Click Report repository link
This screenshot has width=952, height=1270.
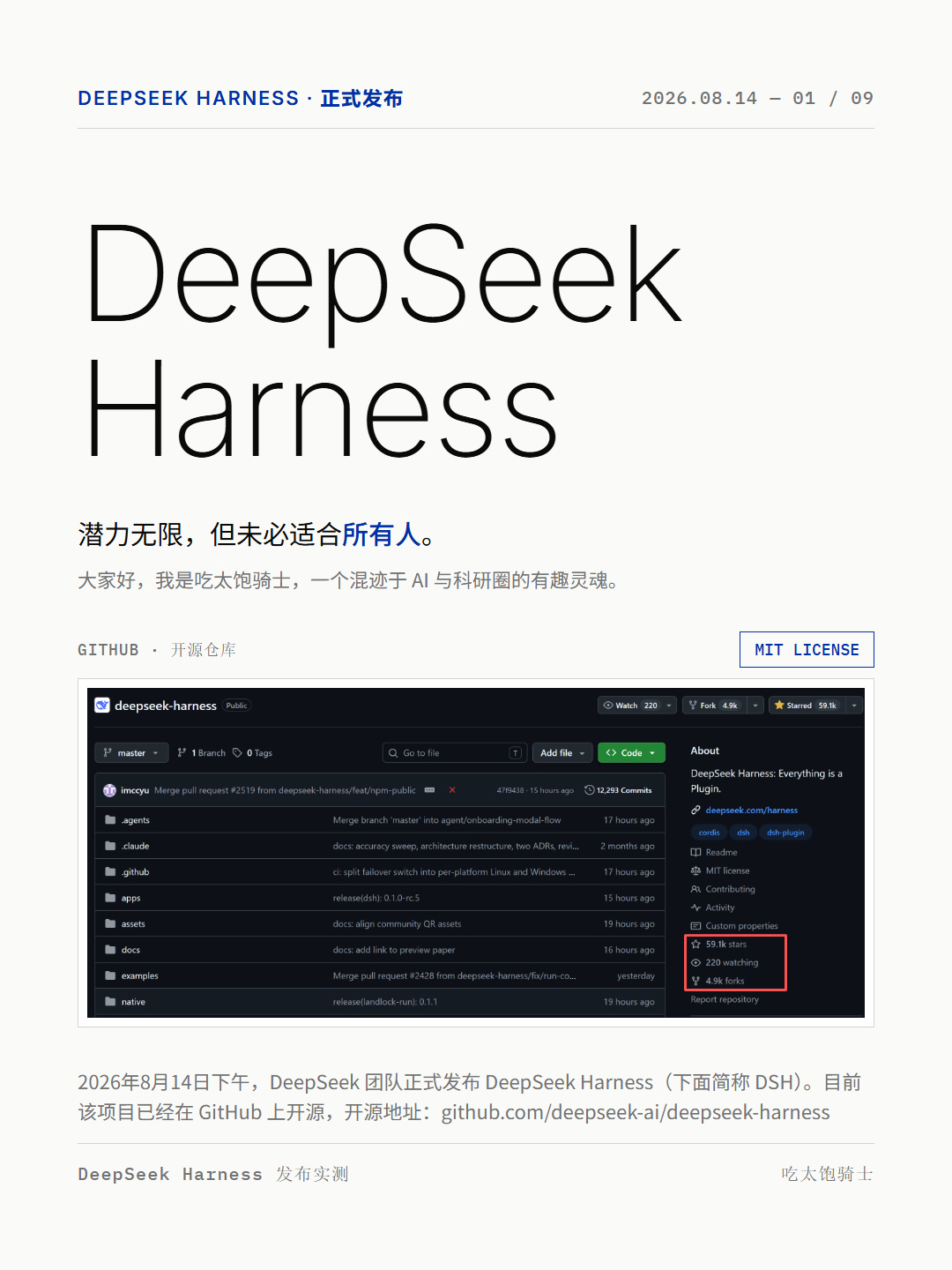coord(725,999)
